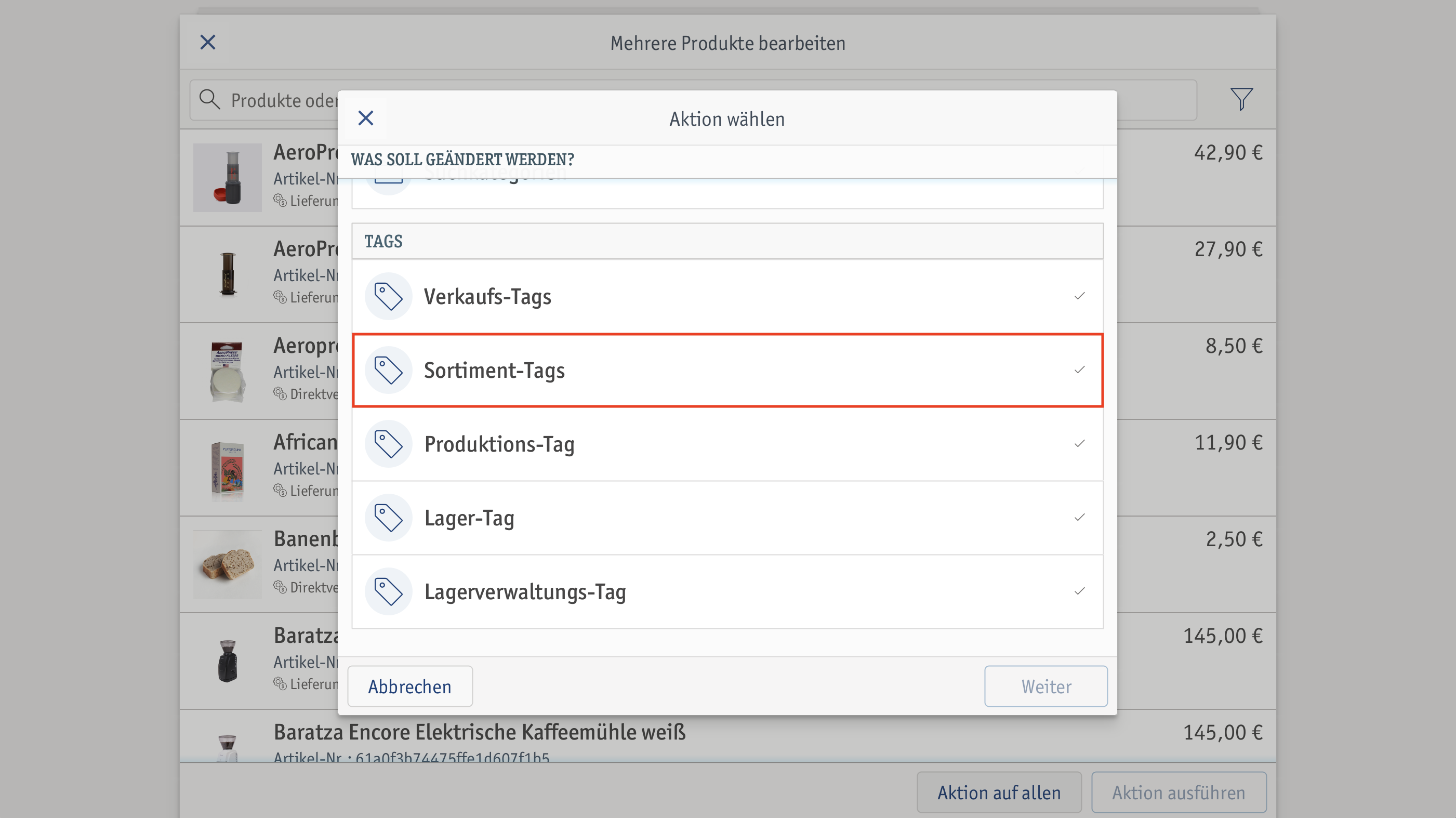
Task: Toggle the Lagerverwaltungs-Tag checkmark
Action: tap(1080, 591)
